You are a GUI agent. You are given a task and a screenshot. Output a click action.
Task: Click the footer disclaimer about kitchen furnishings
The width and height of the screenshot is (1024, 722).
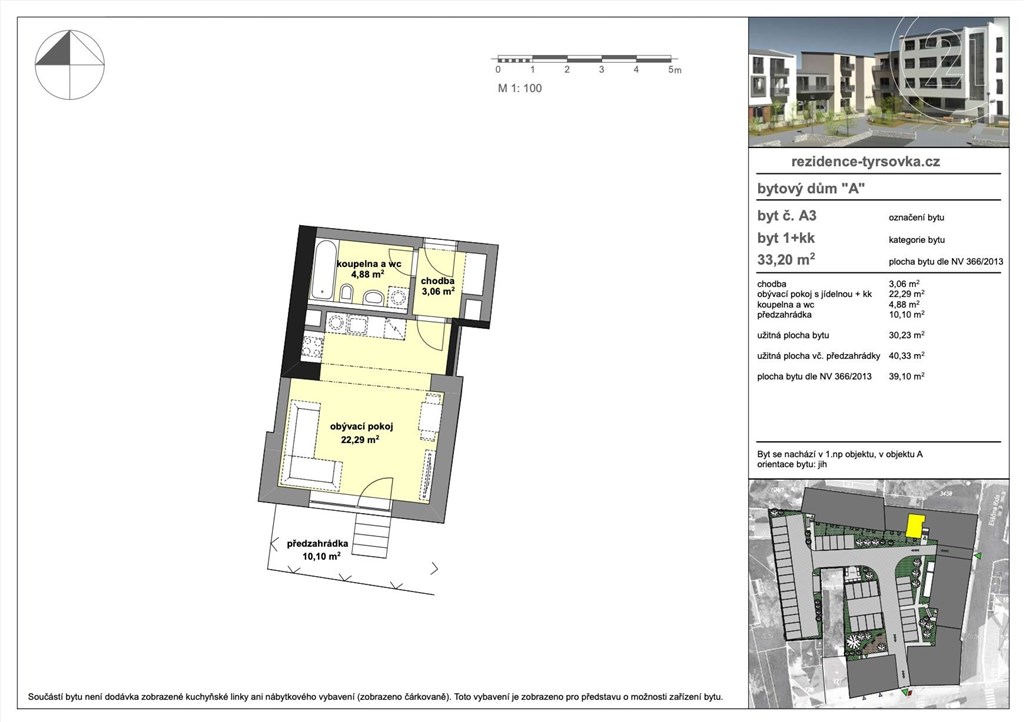pyautogui.click(x=376, y=697)
